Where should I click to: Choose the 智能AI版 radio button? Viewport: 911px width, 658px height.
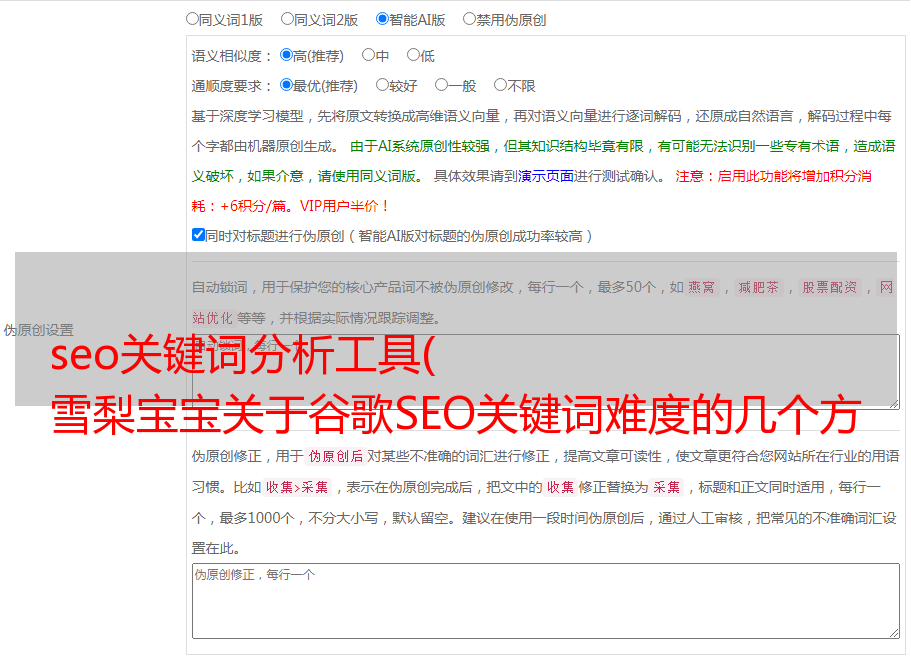[x=382, y=19]
